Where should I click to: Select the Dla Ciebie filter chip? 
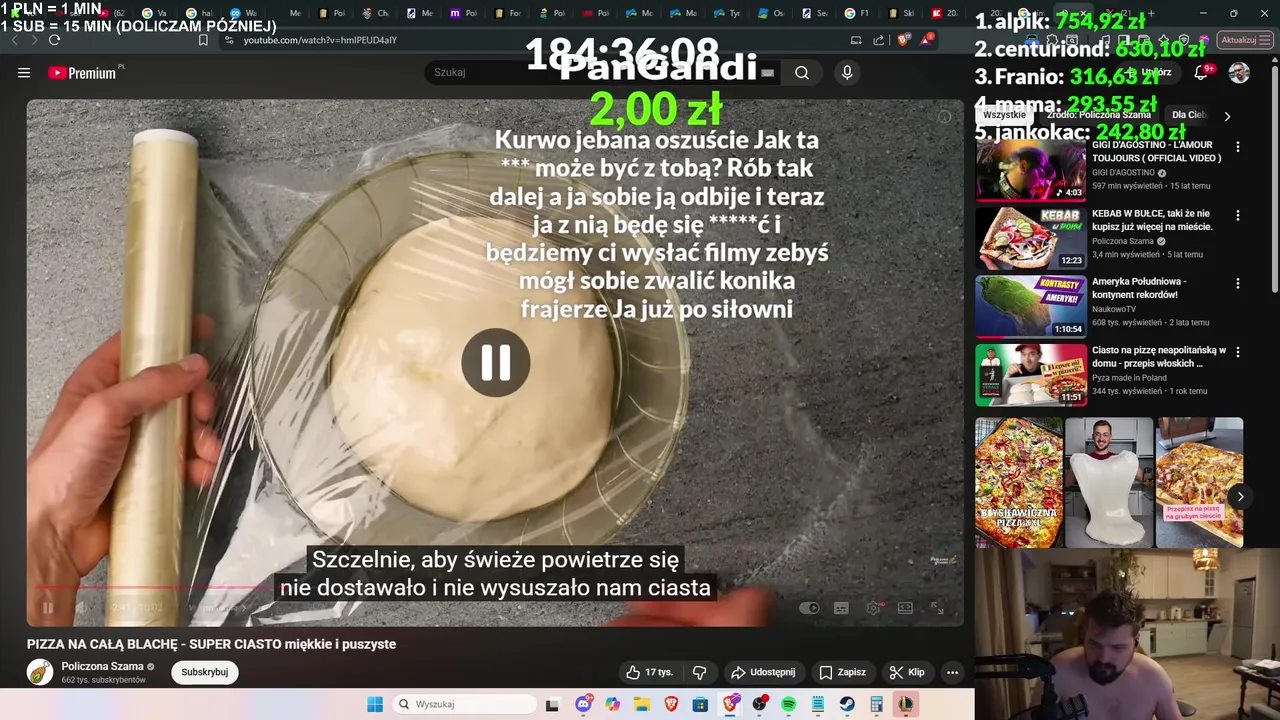1189,115
